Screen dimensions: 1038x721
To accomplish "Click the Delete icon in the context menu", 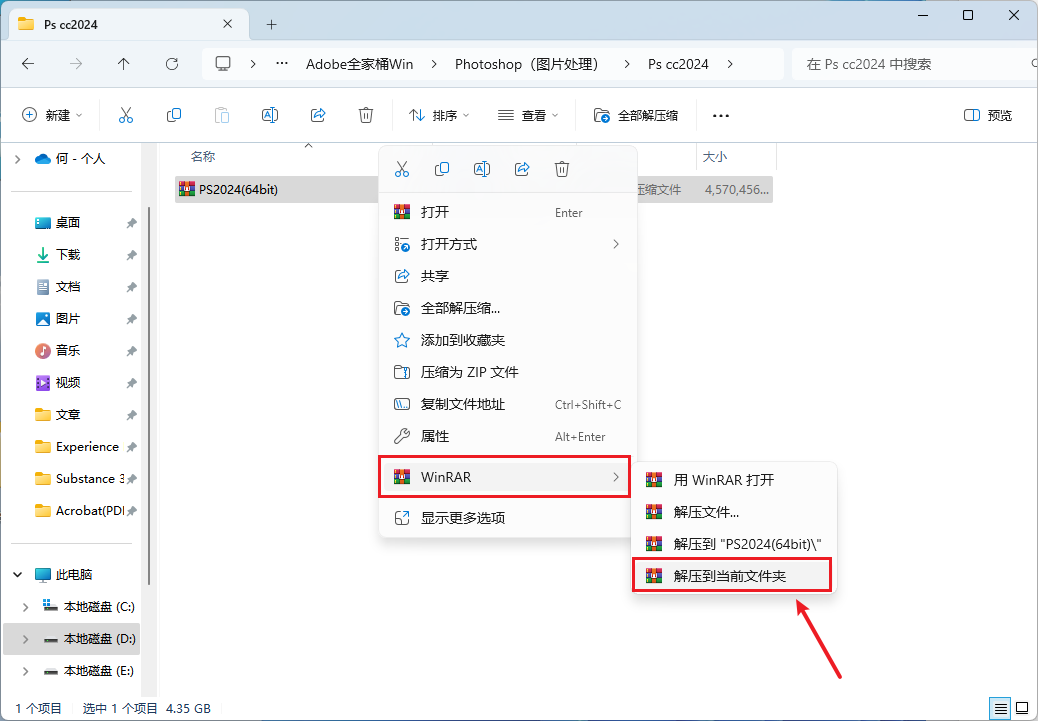I will point(562,169).
